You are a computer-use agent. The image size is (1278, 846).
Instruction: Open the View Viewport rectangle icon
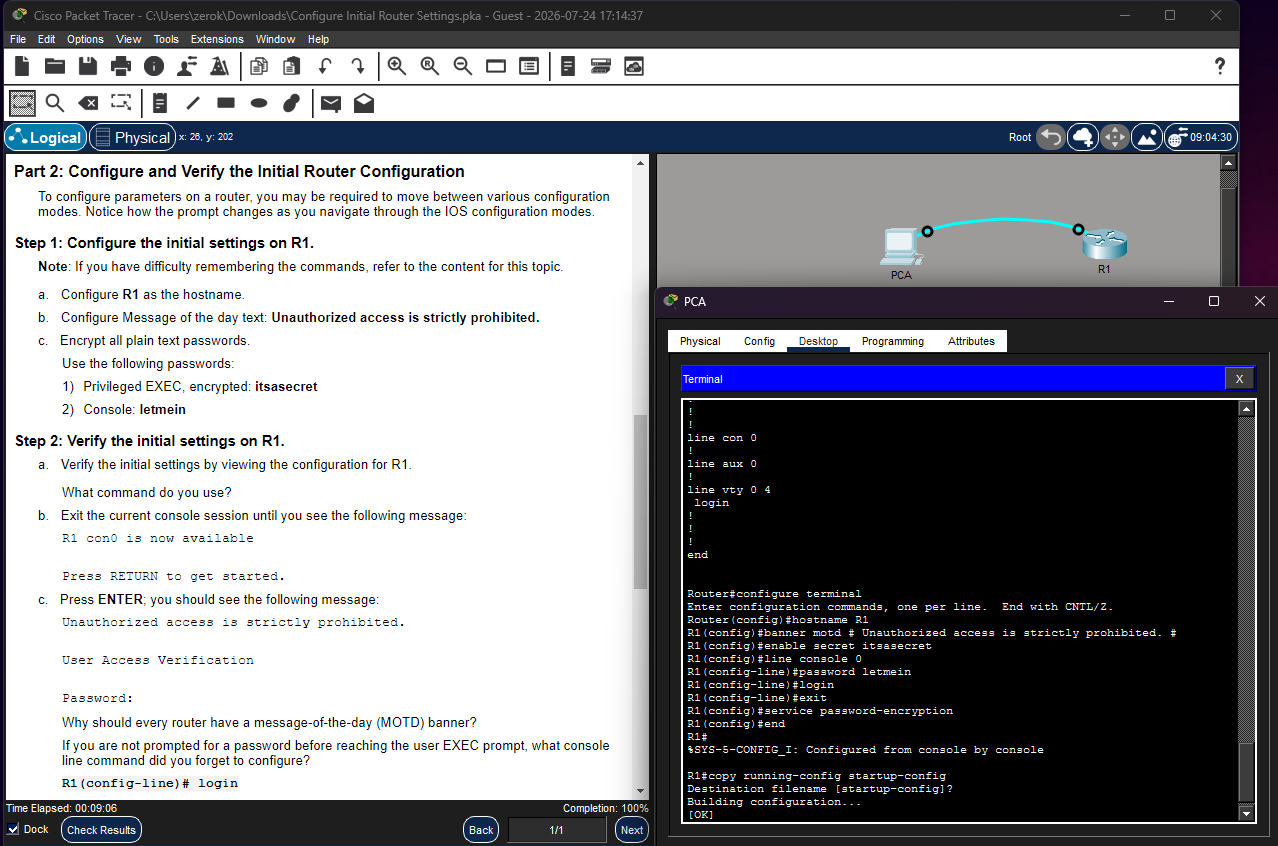(496, 66)
